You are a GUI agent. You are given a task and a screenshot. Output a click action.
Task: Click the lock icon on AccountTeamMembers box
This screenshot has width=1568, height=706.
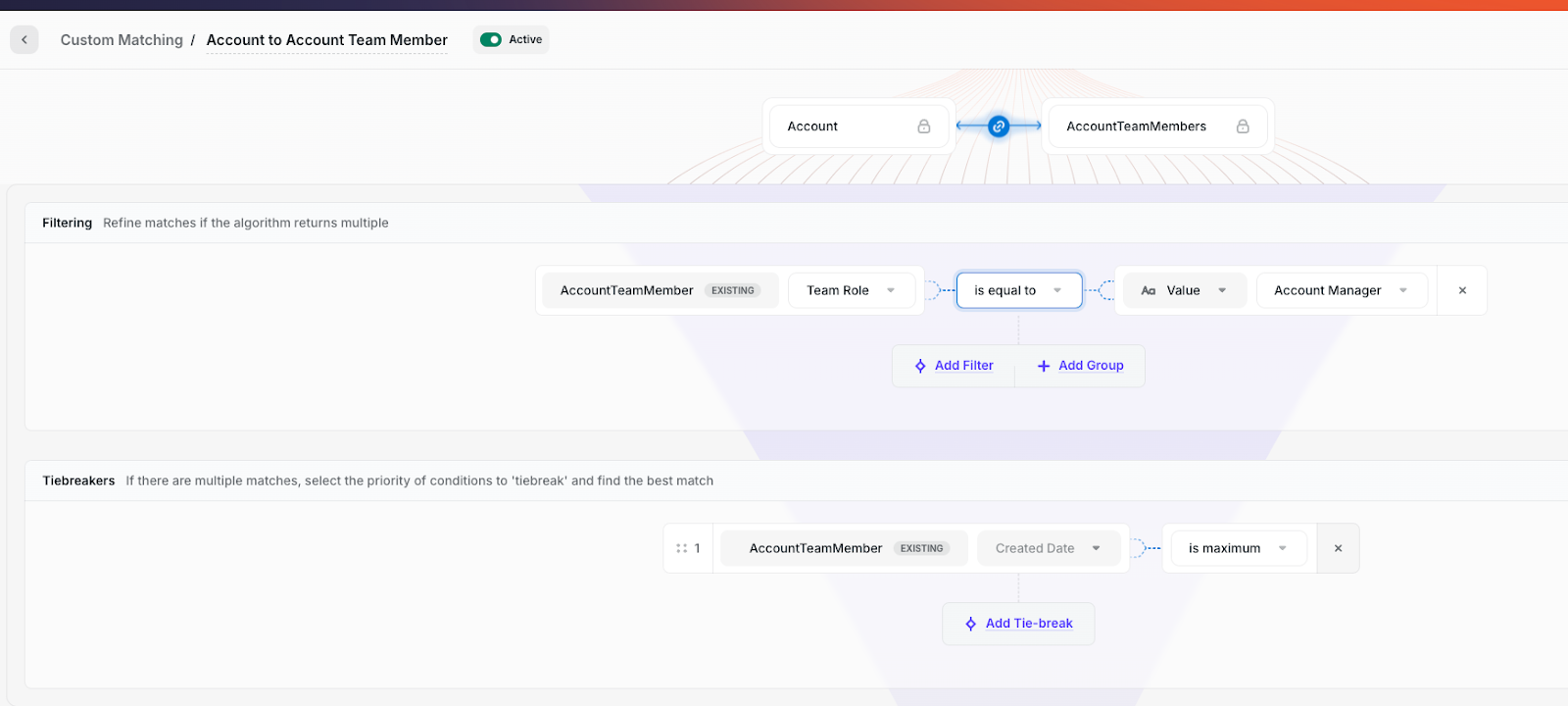pyautogui.click(x=1243, y=126)
